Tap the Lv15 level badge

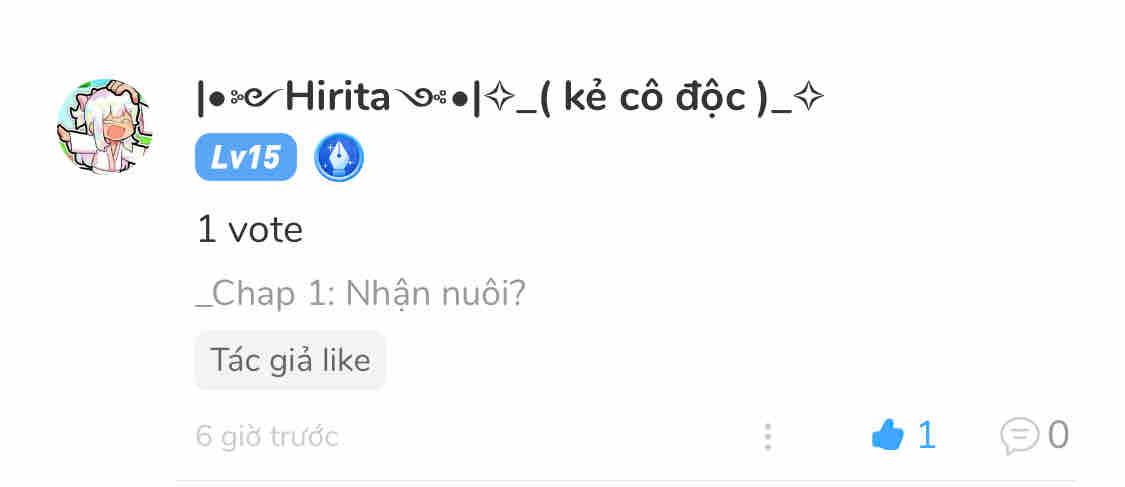coord(245,157)
